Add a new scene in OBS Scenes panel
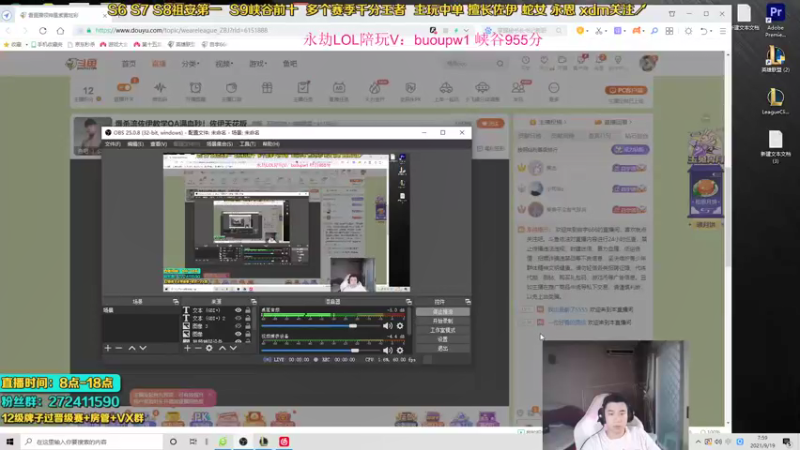 (x=108, y=348)
